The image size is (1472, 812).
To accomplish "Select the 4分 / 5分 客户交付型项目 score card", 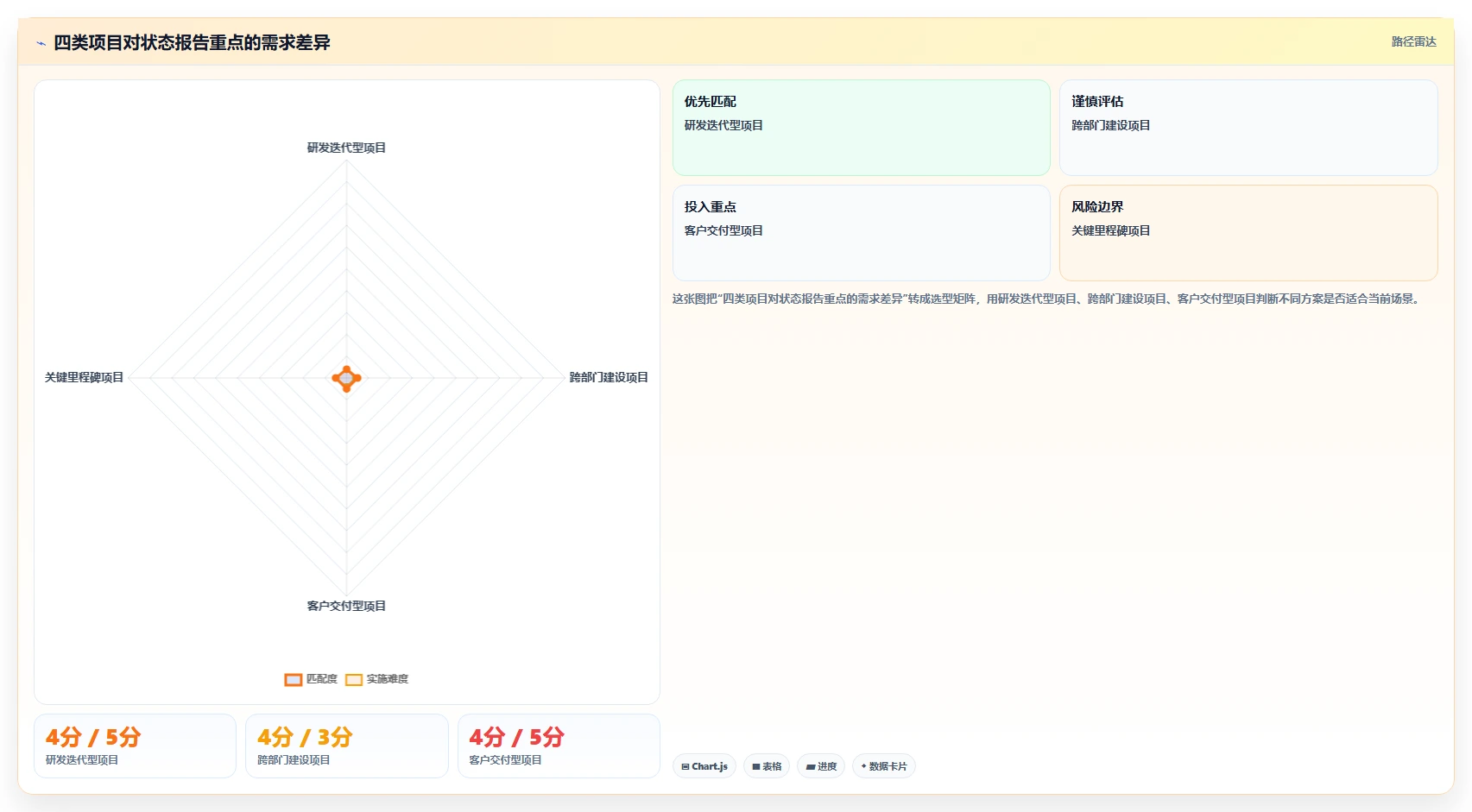I will [559, 746].
